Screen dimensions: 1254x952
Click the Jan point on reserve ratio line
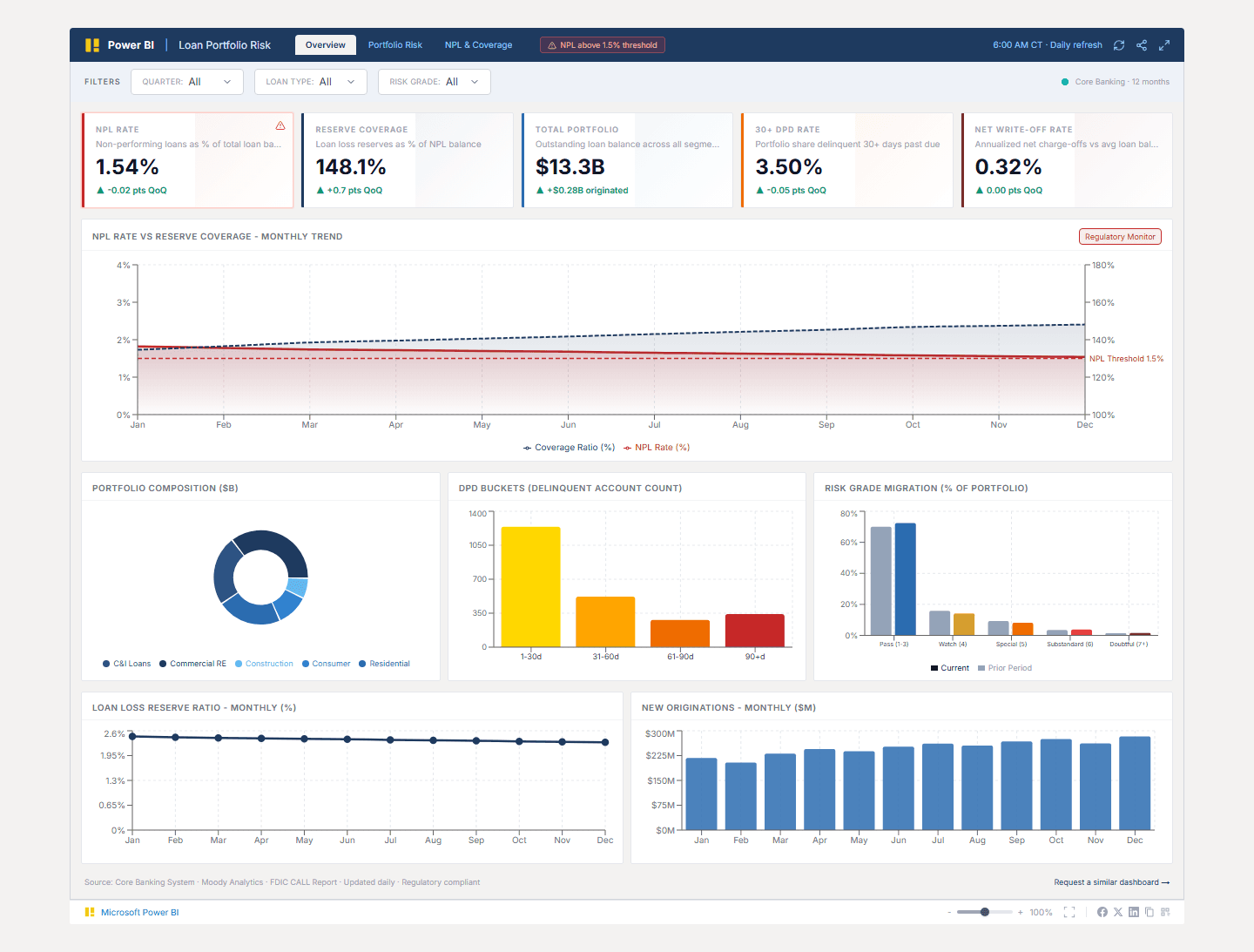(132, 736)
